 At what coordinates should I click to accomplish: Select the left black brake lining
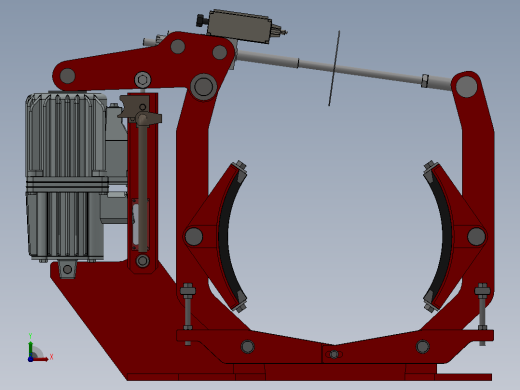point(228,237)
